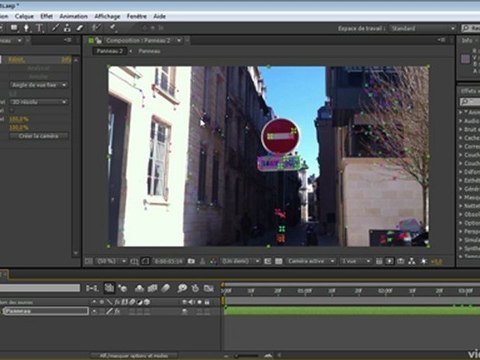Viewport: 480px width, 360px height.
Task: Open the Fenêtre menu
Action: pyautogui.click(x=137, y=16)
